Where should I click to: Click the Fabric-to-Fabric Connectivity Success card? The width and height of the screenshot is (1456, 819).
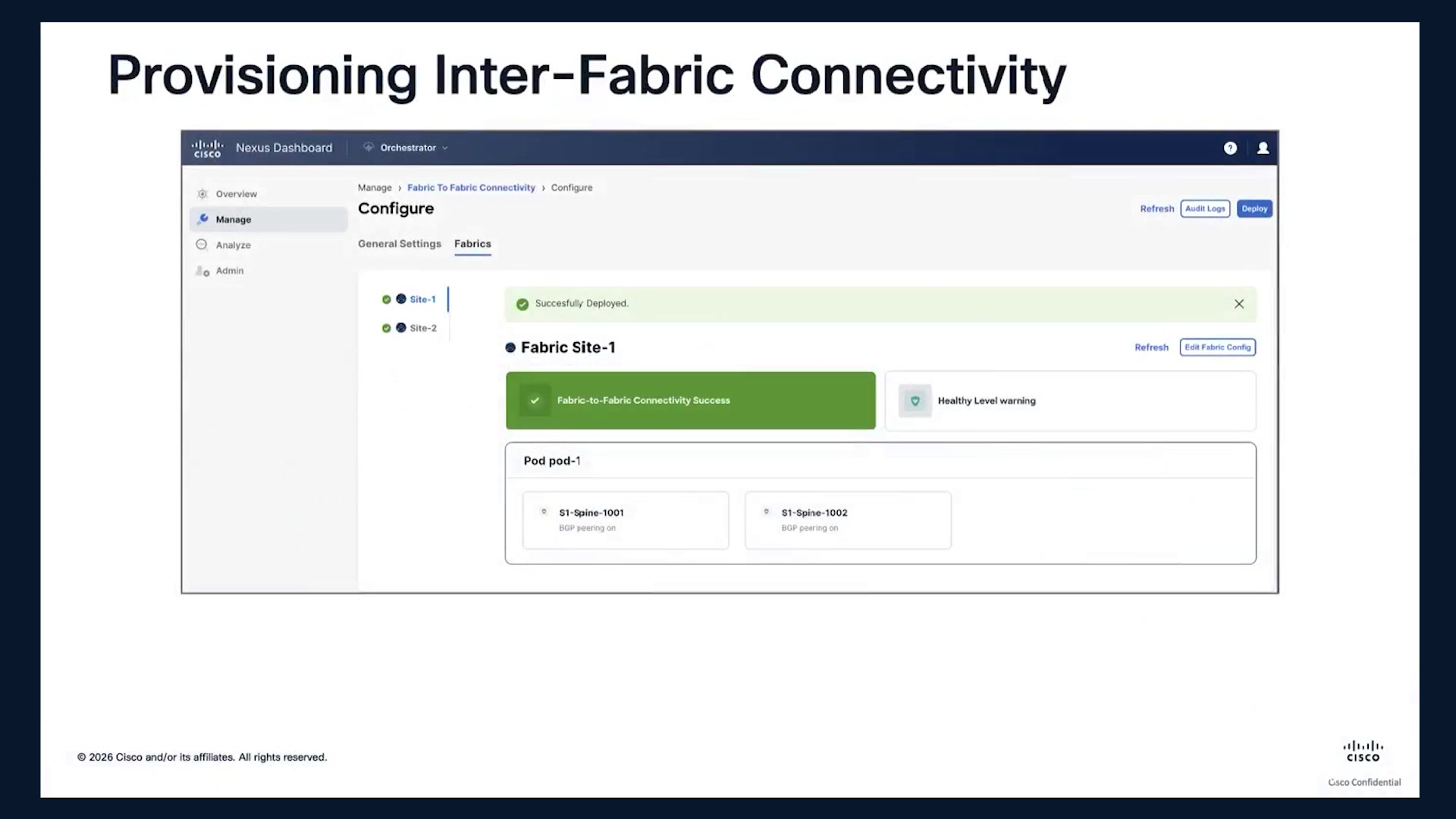coord(691,400)
